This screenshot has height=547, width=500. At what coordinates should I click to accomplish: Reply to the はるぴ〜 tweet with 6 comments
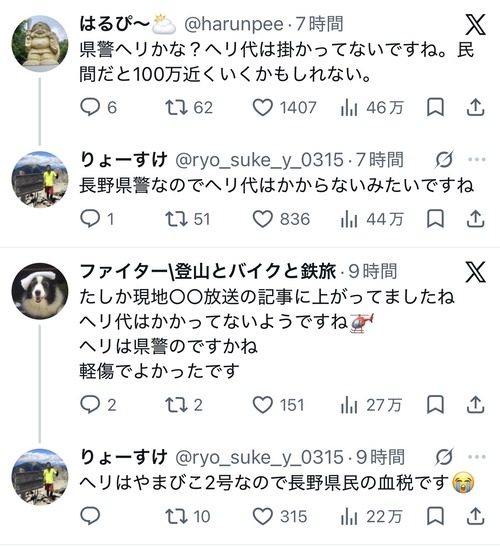90,107
